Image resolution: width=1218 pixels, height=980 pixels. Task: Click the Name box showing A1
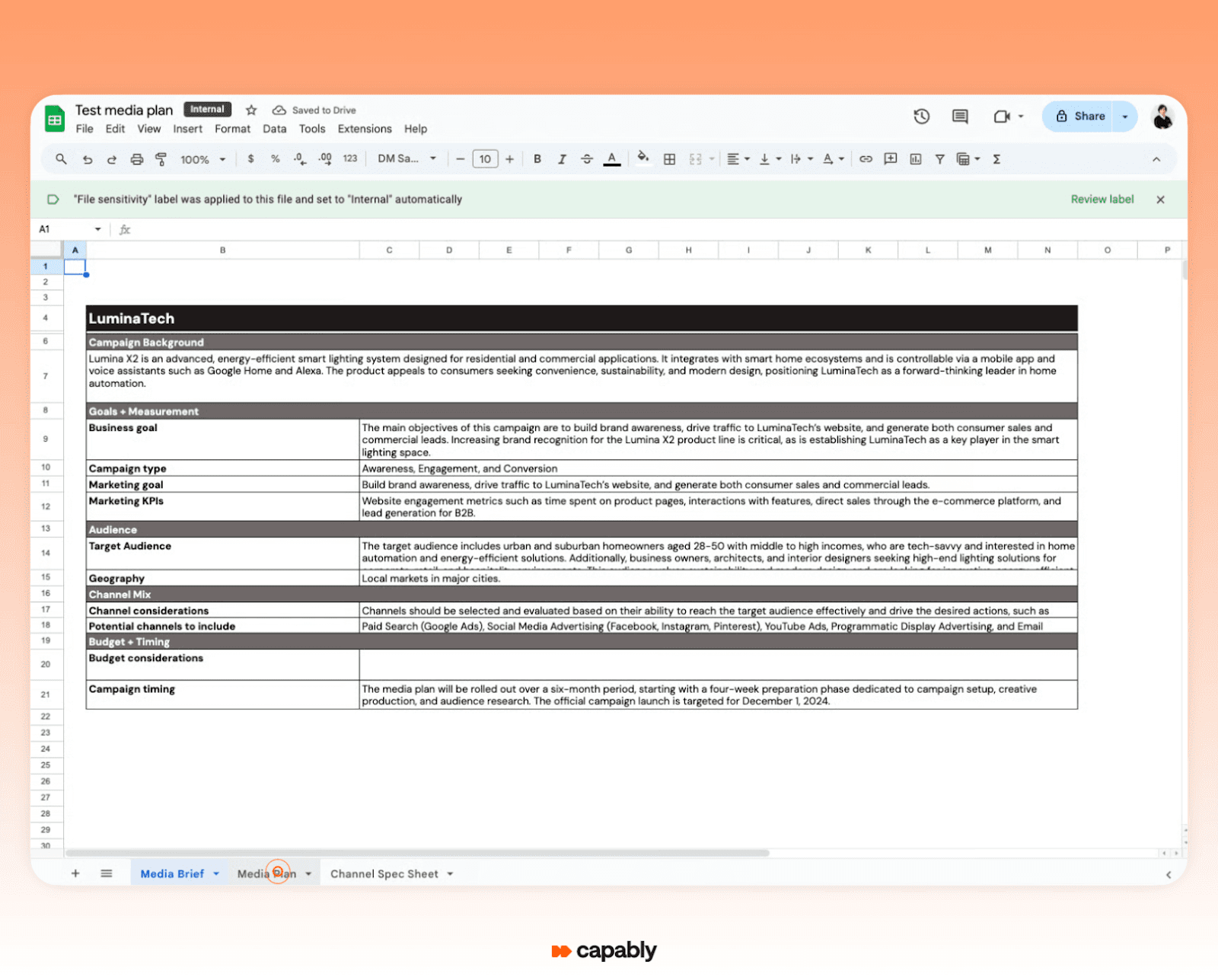69,229
